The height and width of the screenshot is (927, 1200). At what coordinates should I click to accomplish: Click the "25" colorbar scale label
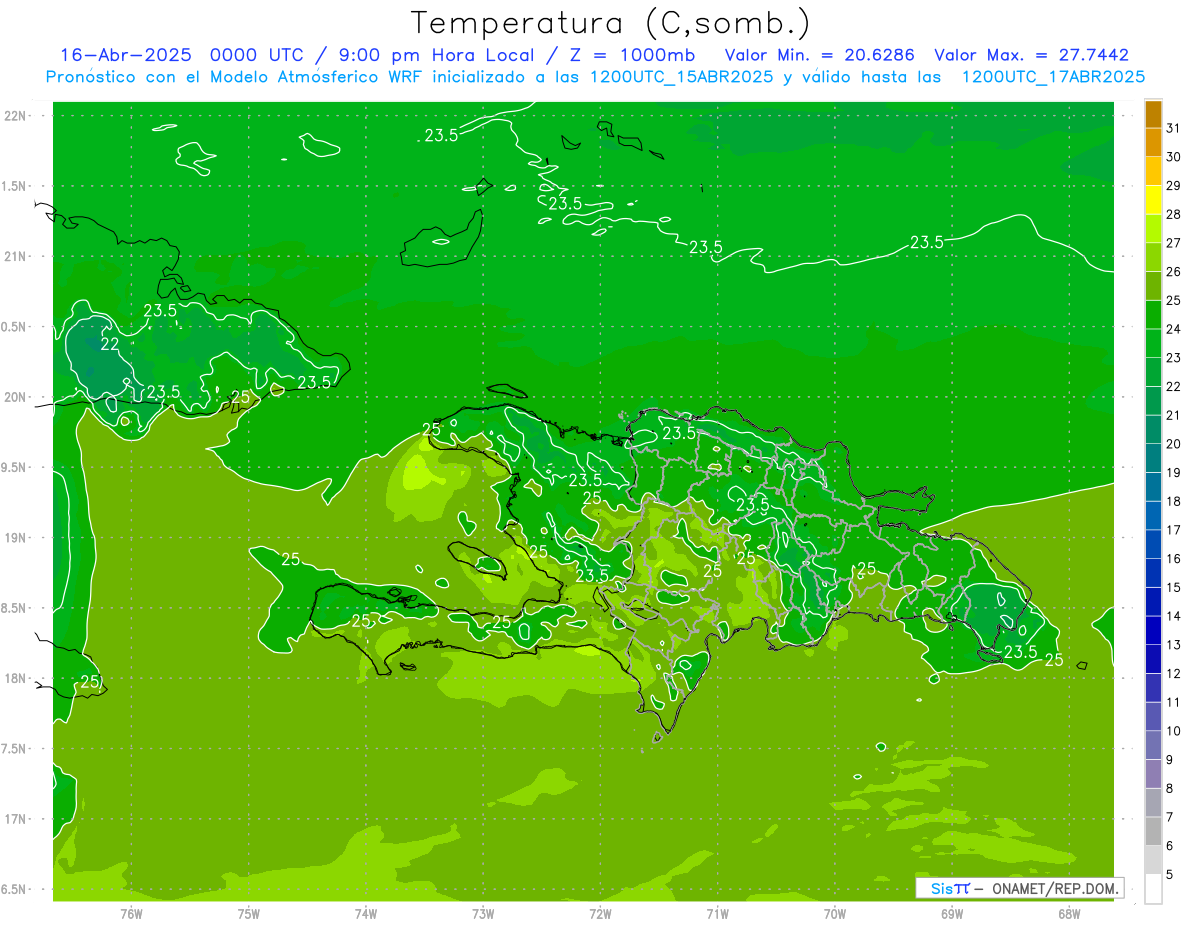[1174, 300]
